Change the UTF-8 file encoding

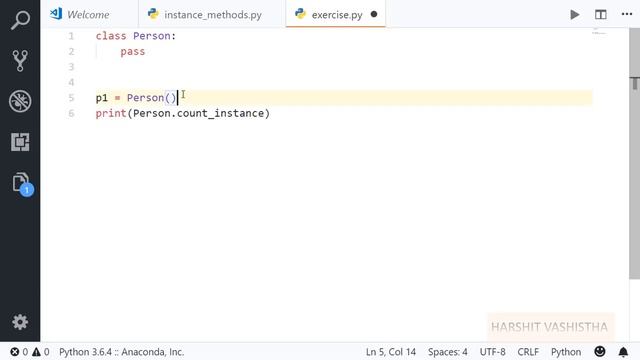pyautogui.click(x=492, y=352)
